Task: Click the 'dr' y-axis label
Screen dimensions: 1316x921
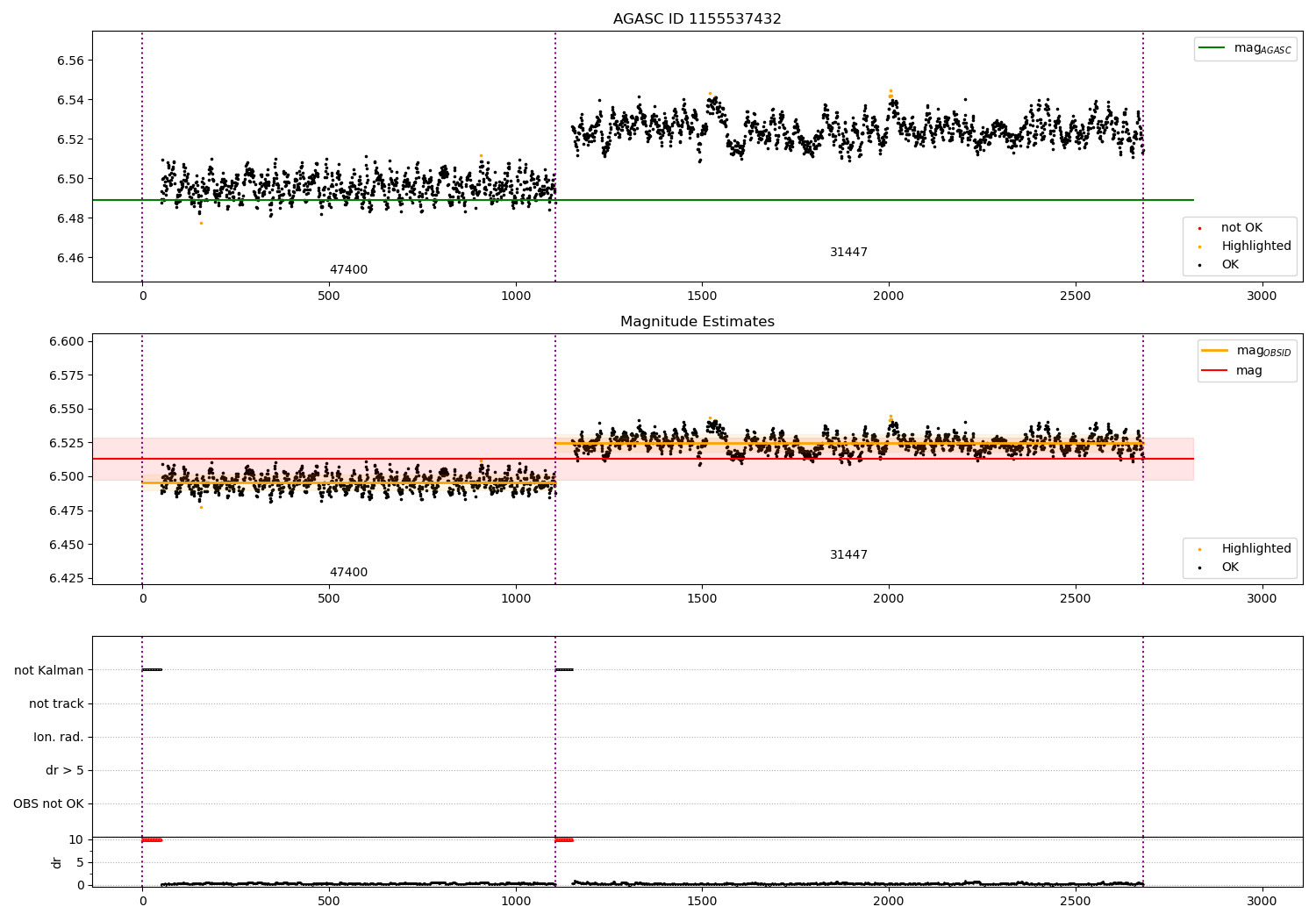Action: (x=57, y=862)
